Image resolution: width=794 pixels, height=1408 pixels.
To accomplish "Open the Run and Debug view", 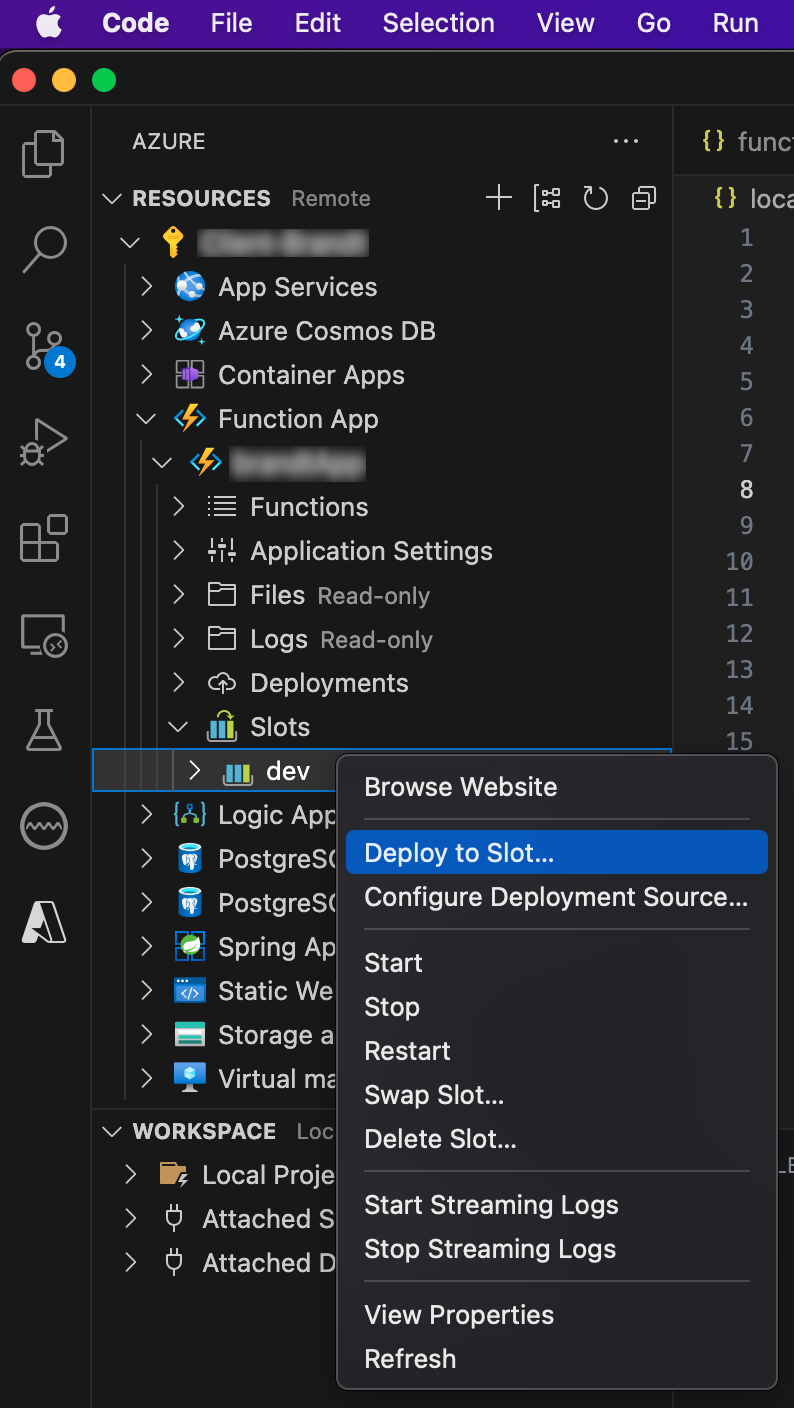I will click(42, 441).
